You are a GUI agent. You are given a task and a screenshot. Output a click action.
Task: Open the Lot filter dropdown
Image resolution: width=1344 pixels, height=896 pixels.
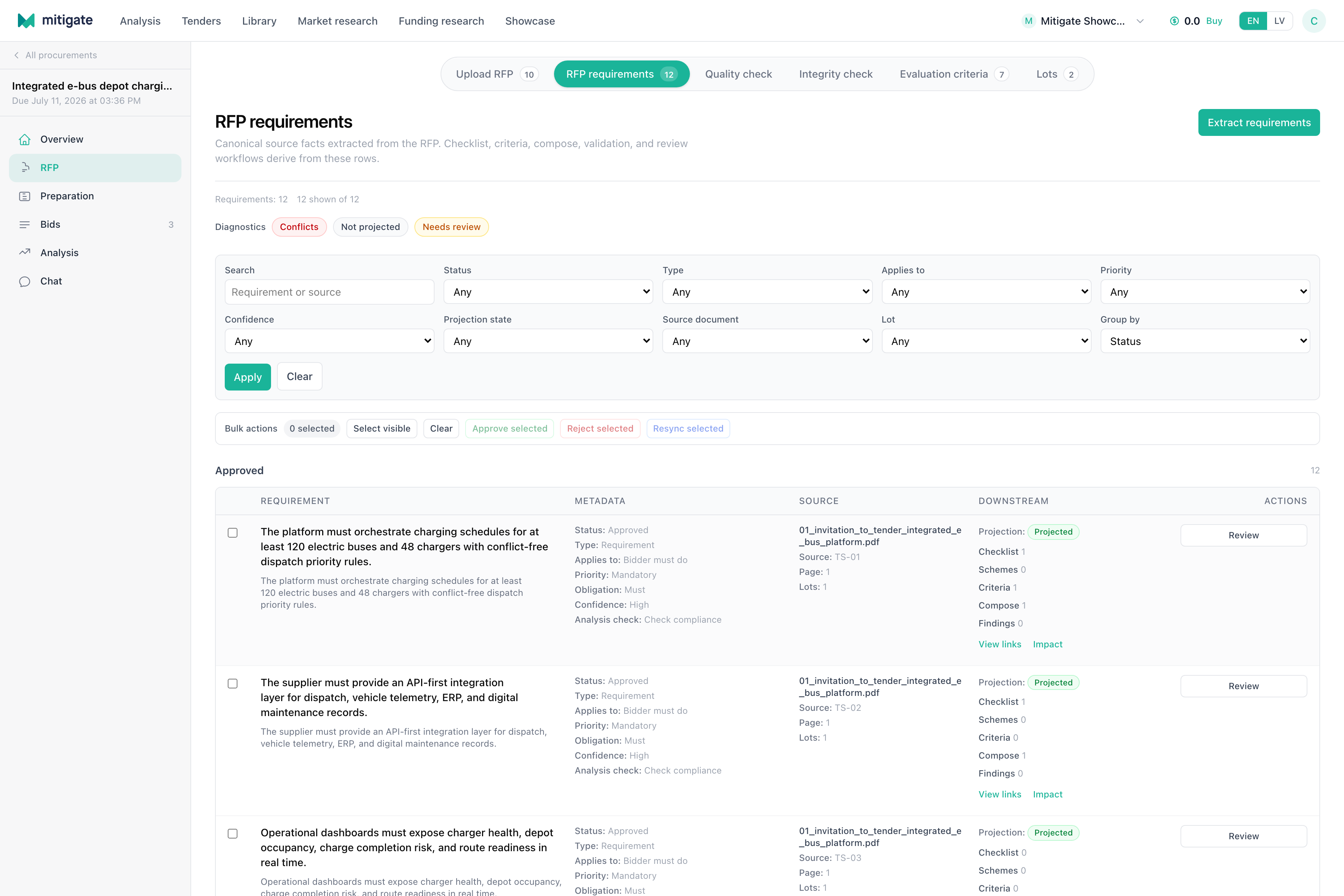(x=986, y=341)
